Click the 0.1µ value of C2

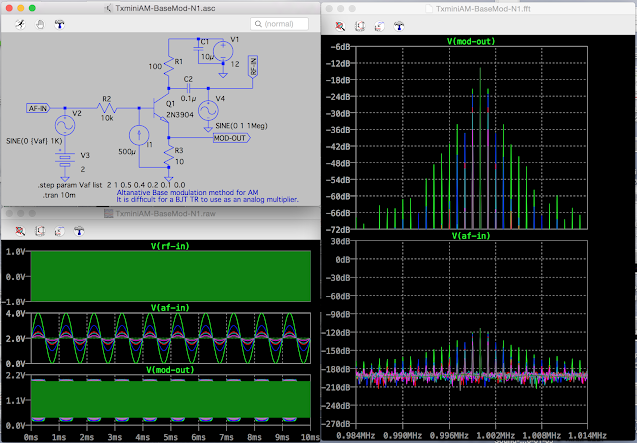(x=188, y=99)
